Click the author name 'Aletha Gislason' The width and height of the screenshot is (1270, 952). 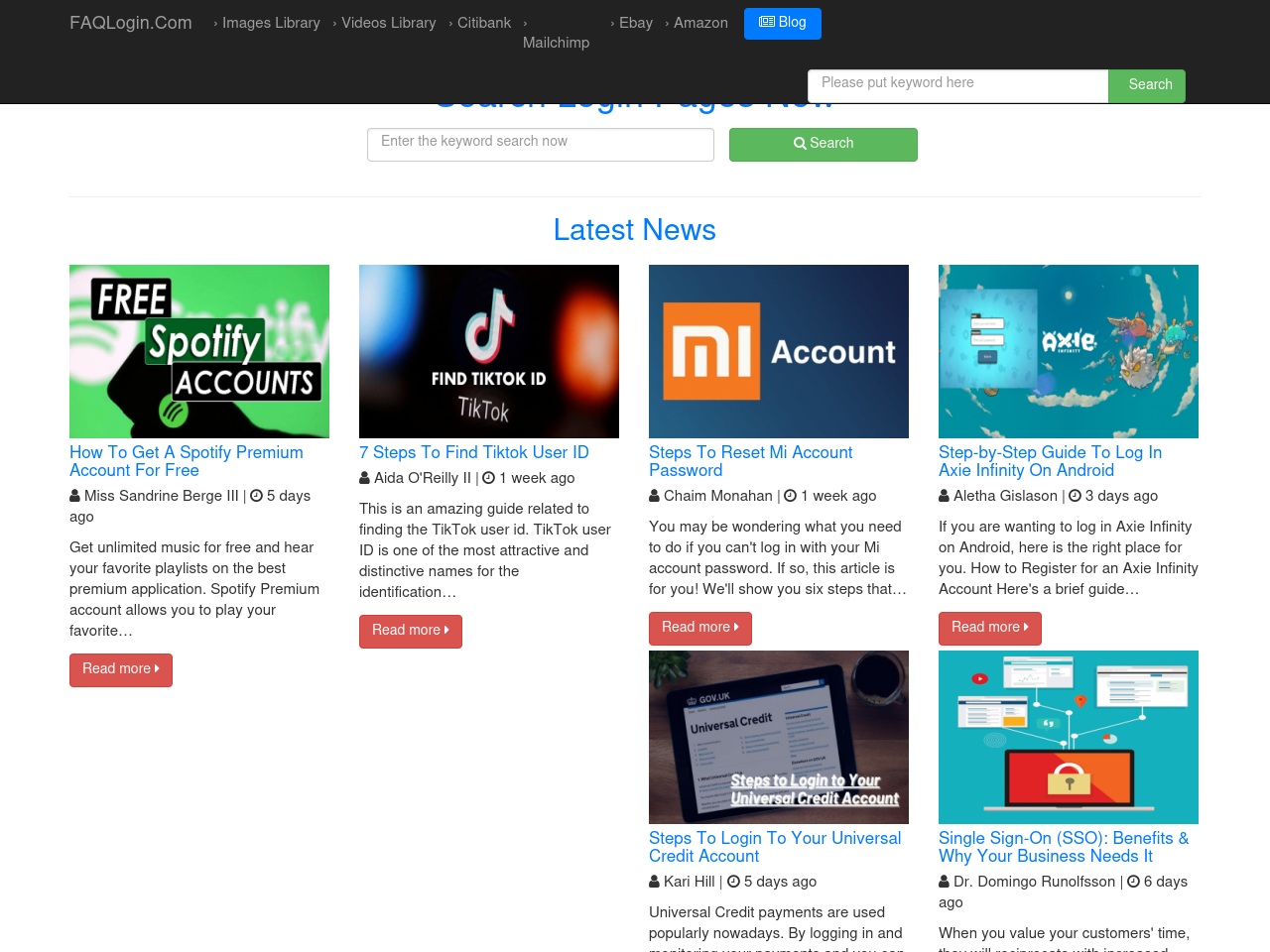(1005, 496)
